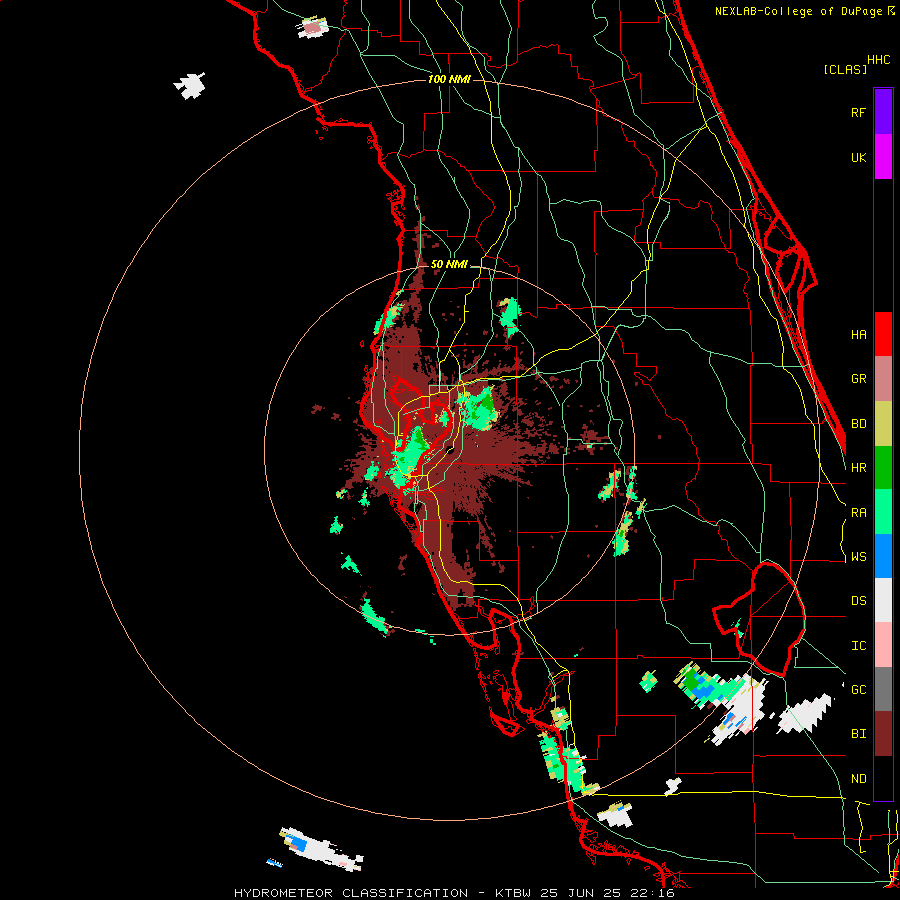Screen dimensions: 900x900
Task: Click the "50 NMI" range ring label
Action: (449, 264)
